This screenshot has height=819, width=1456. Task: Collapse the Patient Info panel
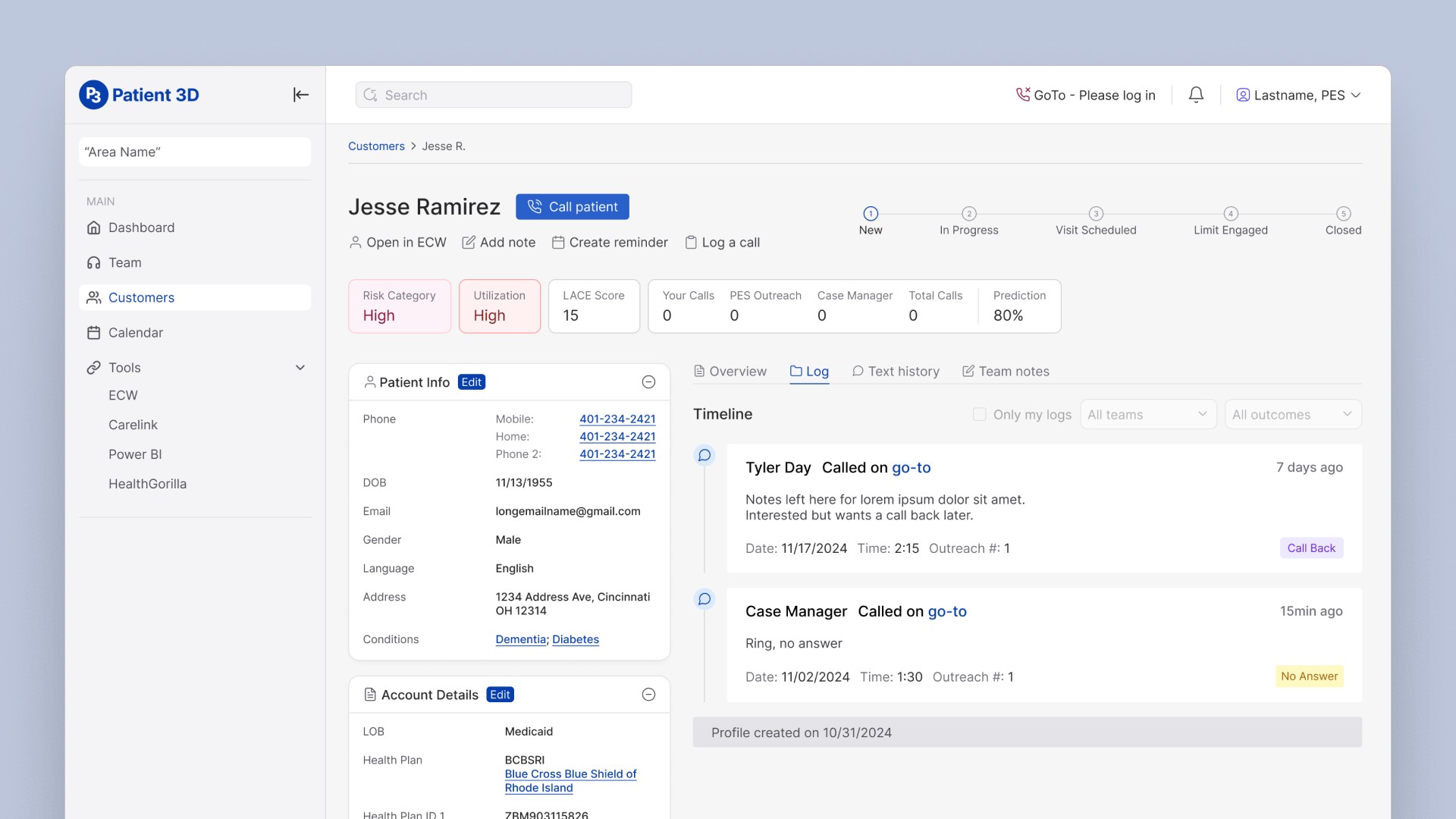pos(648,382)
